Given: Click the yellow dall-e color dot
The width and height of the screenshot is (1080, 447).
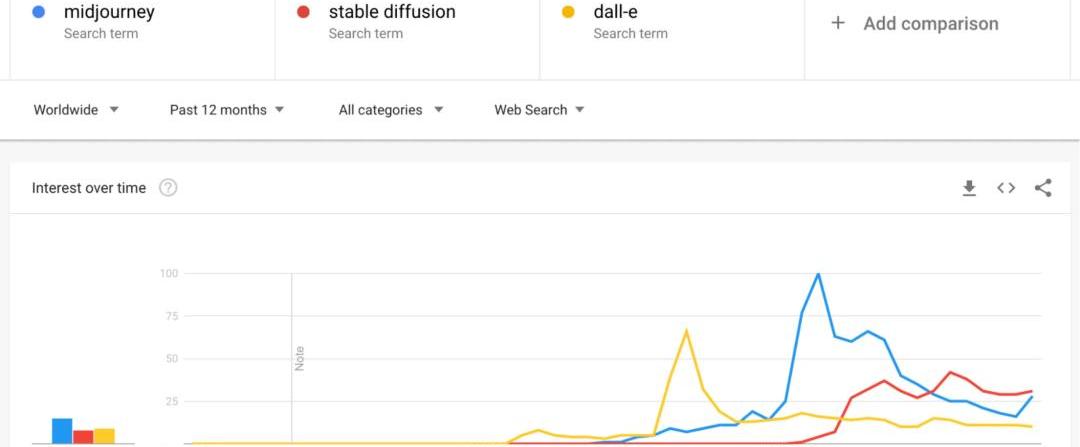Looking at the screenshot, I should click(568, 13).
